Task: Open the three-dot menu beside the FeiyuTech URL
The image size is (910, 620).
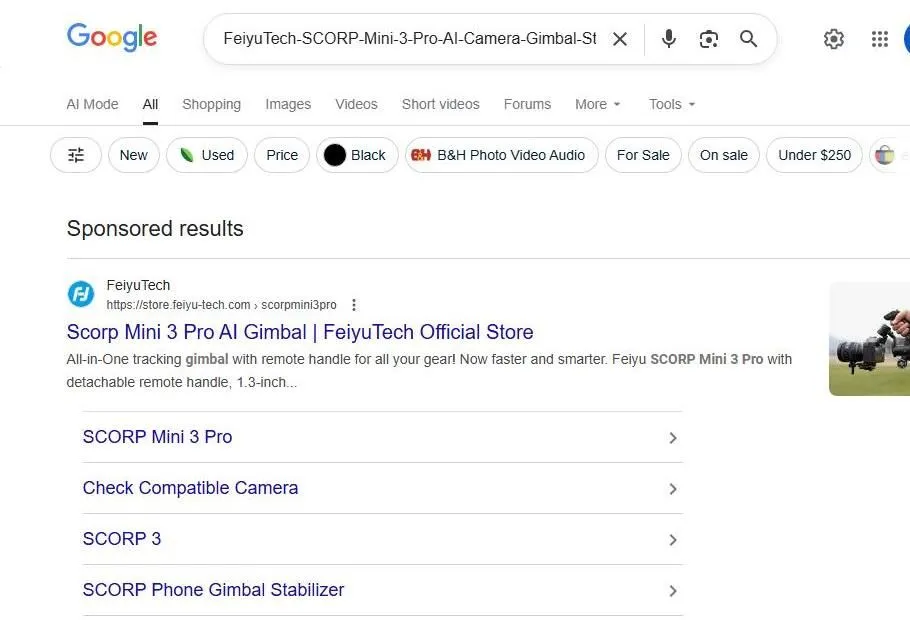Action: click(x=354, y=305)
